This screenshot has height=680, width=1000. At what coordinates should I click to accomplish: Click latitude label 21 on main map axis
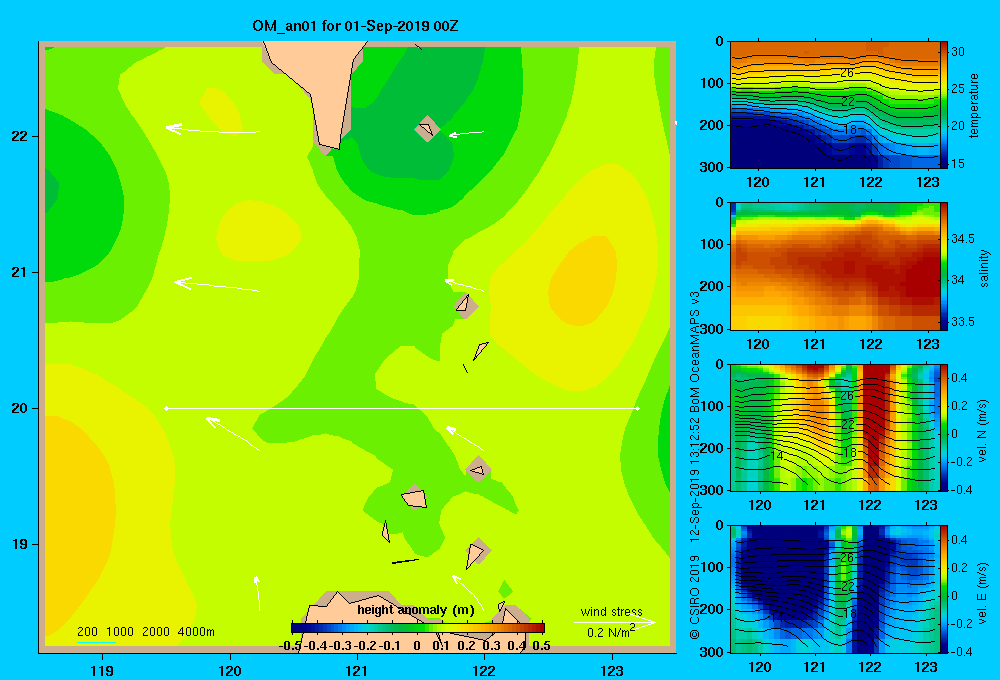coord(20,272)
